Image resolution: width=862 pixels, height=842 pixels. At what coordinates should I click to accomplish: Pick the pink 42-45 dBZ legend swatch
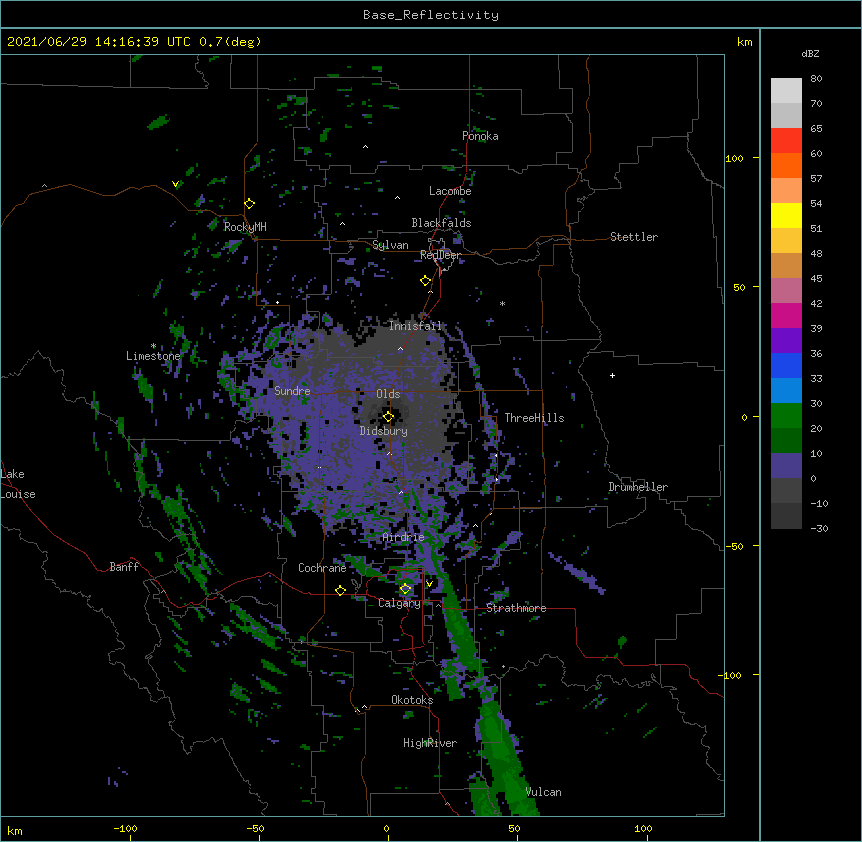(786, 291)
